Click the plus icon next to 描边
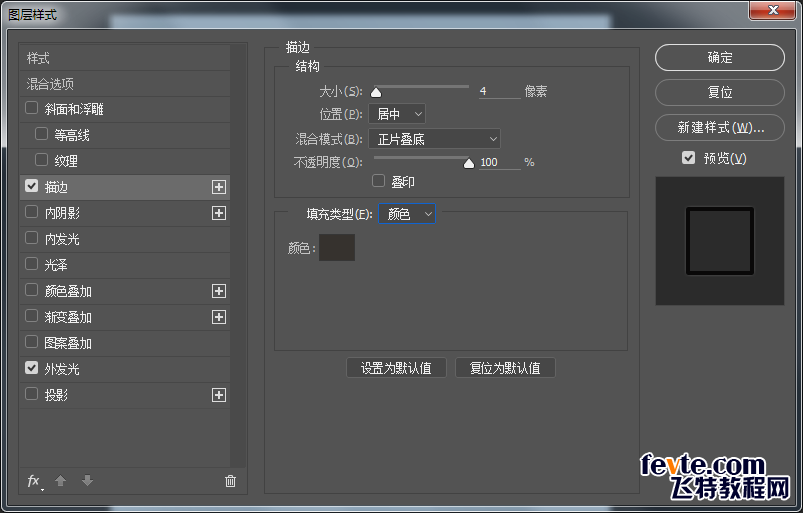 point(219,187)
